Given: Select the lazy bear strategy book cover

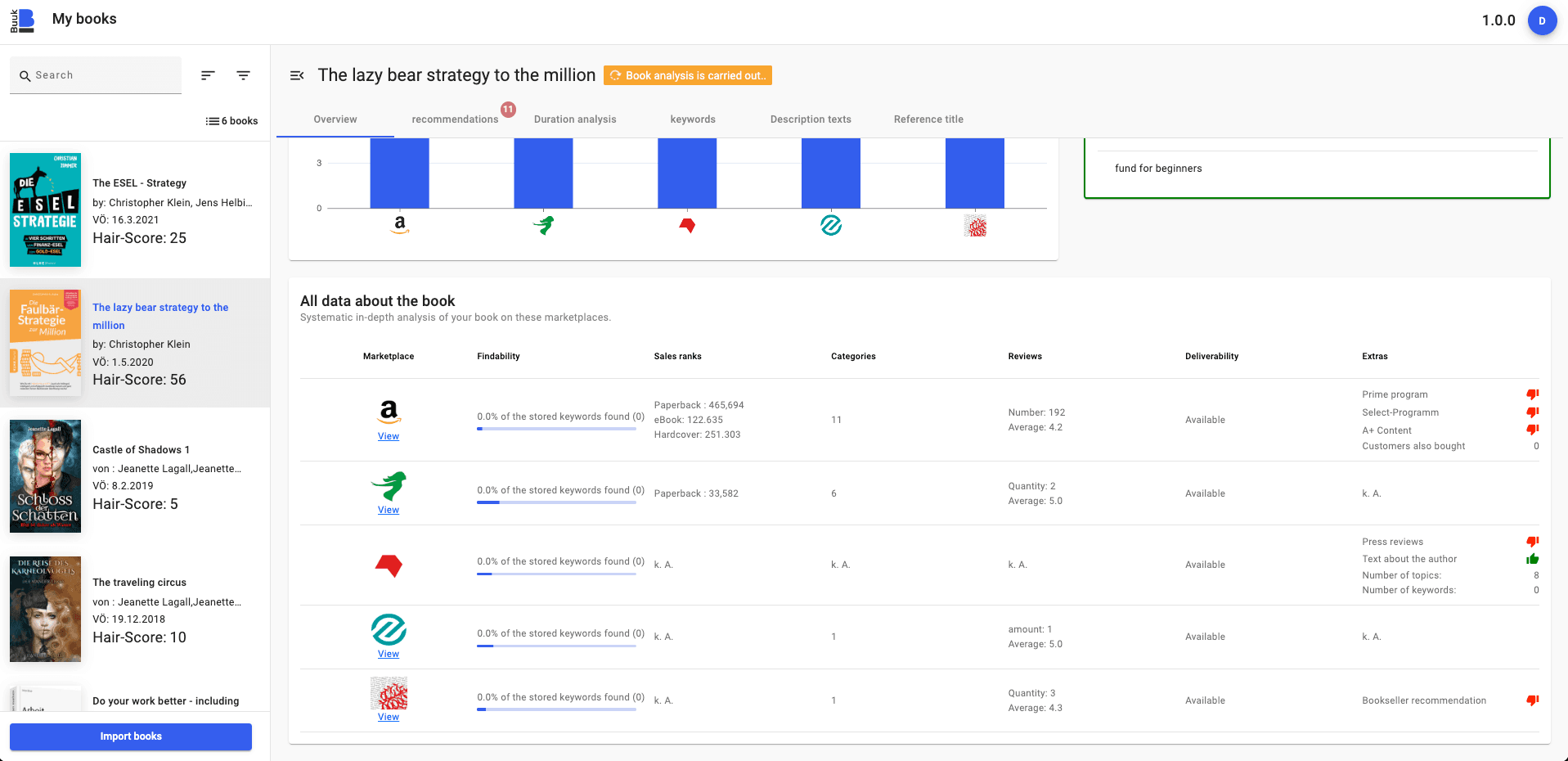Looking at the screenshot, I should 45,342.
